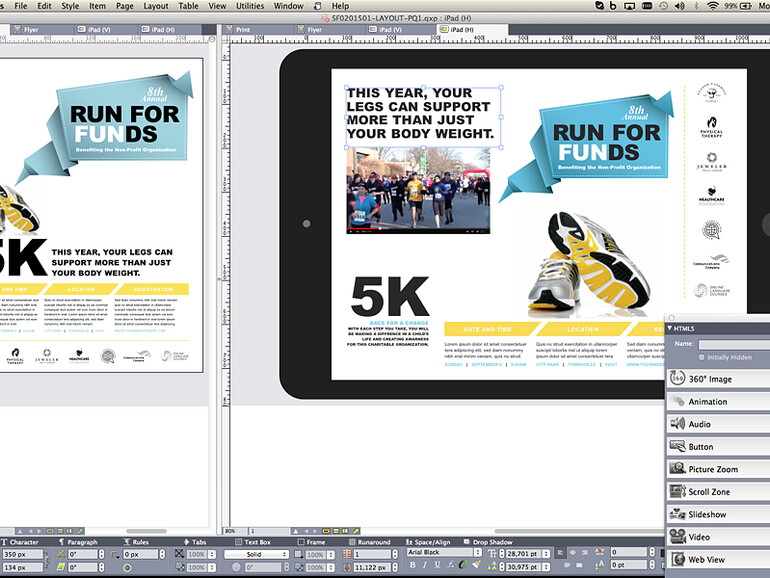Click the right window's horizontal scrollbar
The width and height of the screenshot is (770, 578).
click(x=579, y=531)
